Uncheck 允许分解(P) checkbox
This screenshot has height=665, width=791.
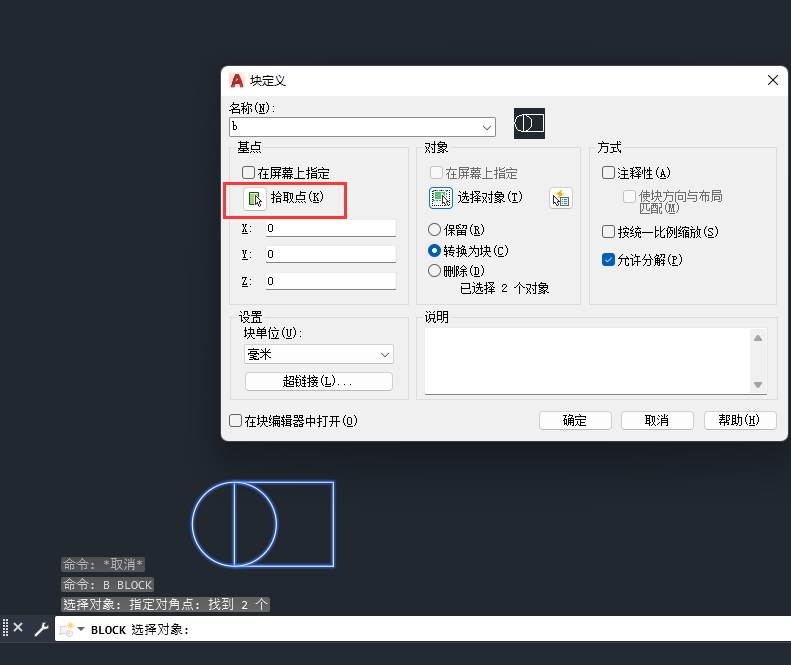click(608, 260)
